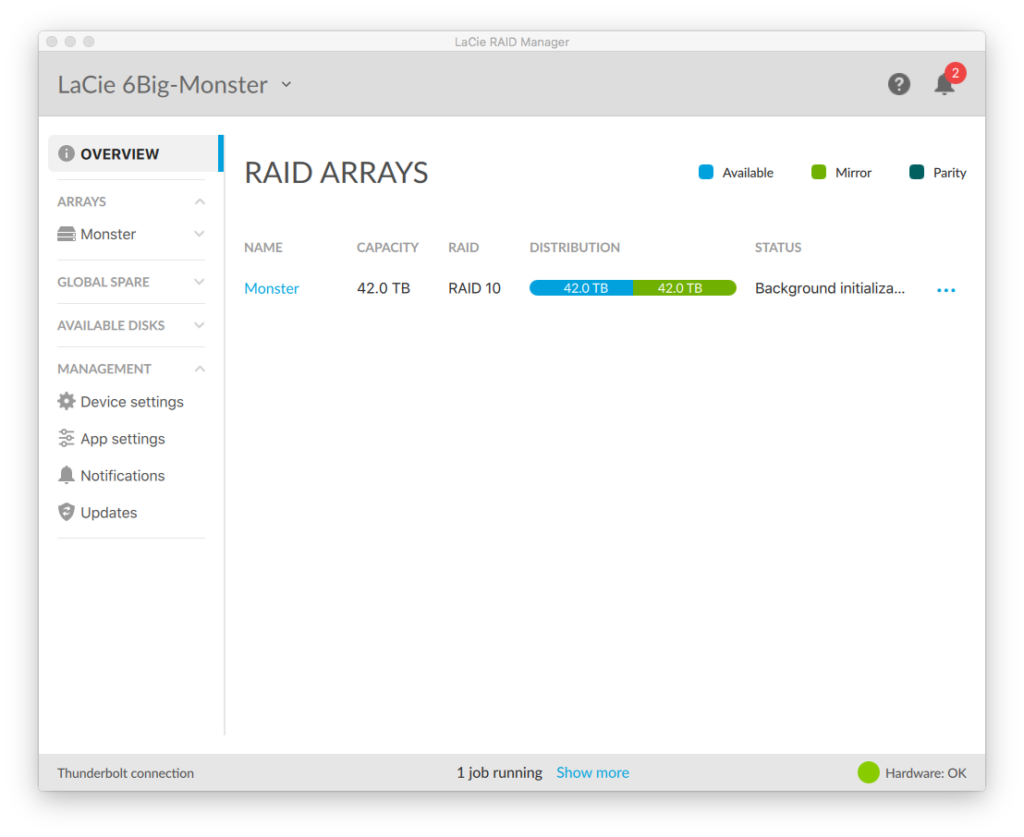Open Updates page
Image resolution: width=1024 pixels, height=837 pixels.
point(109,513)
